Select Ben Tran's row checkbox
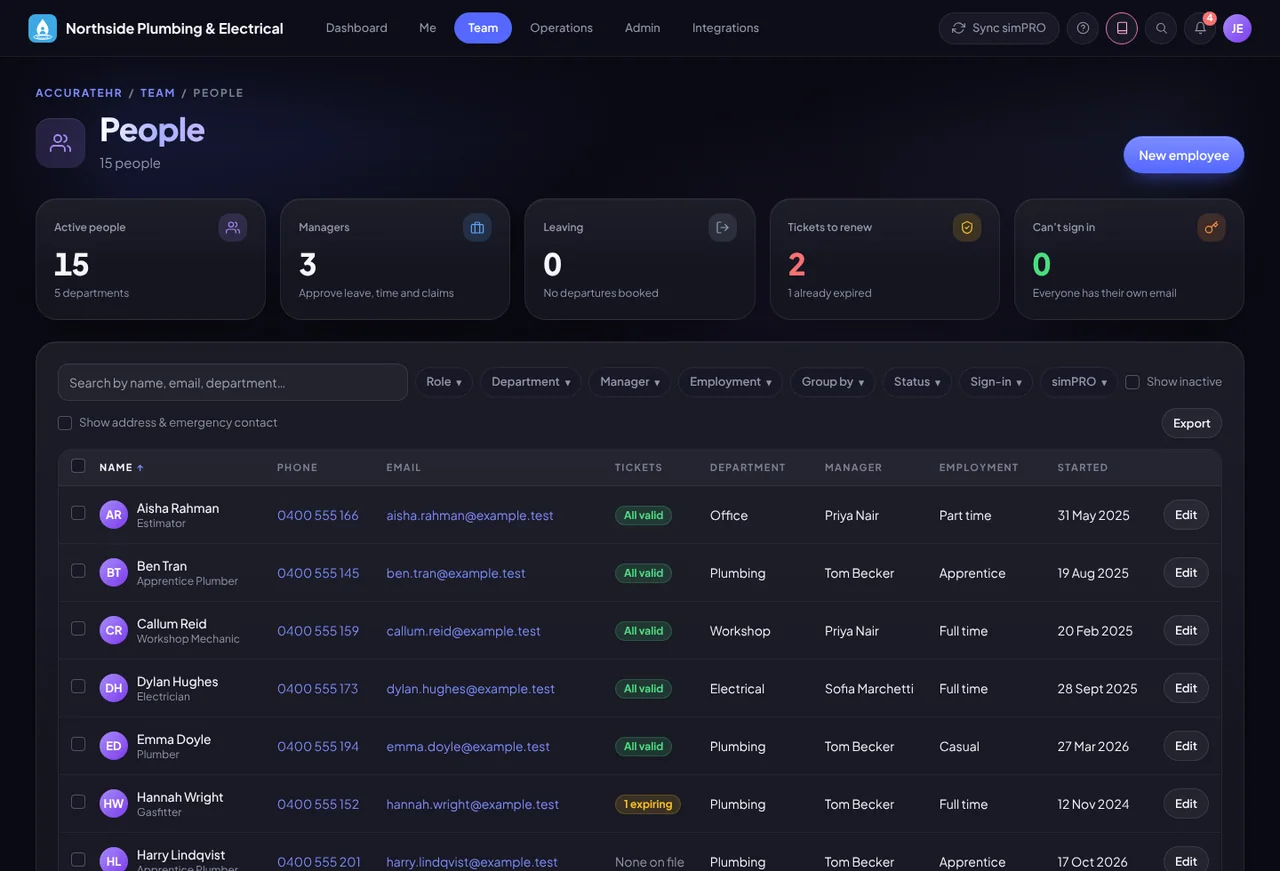 click(78, 571)
